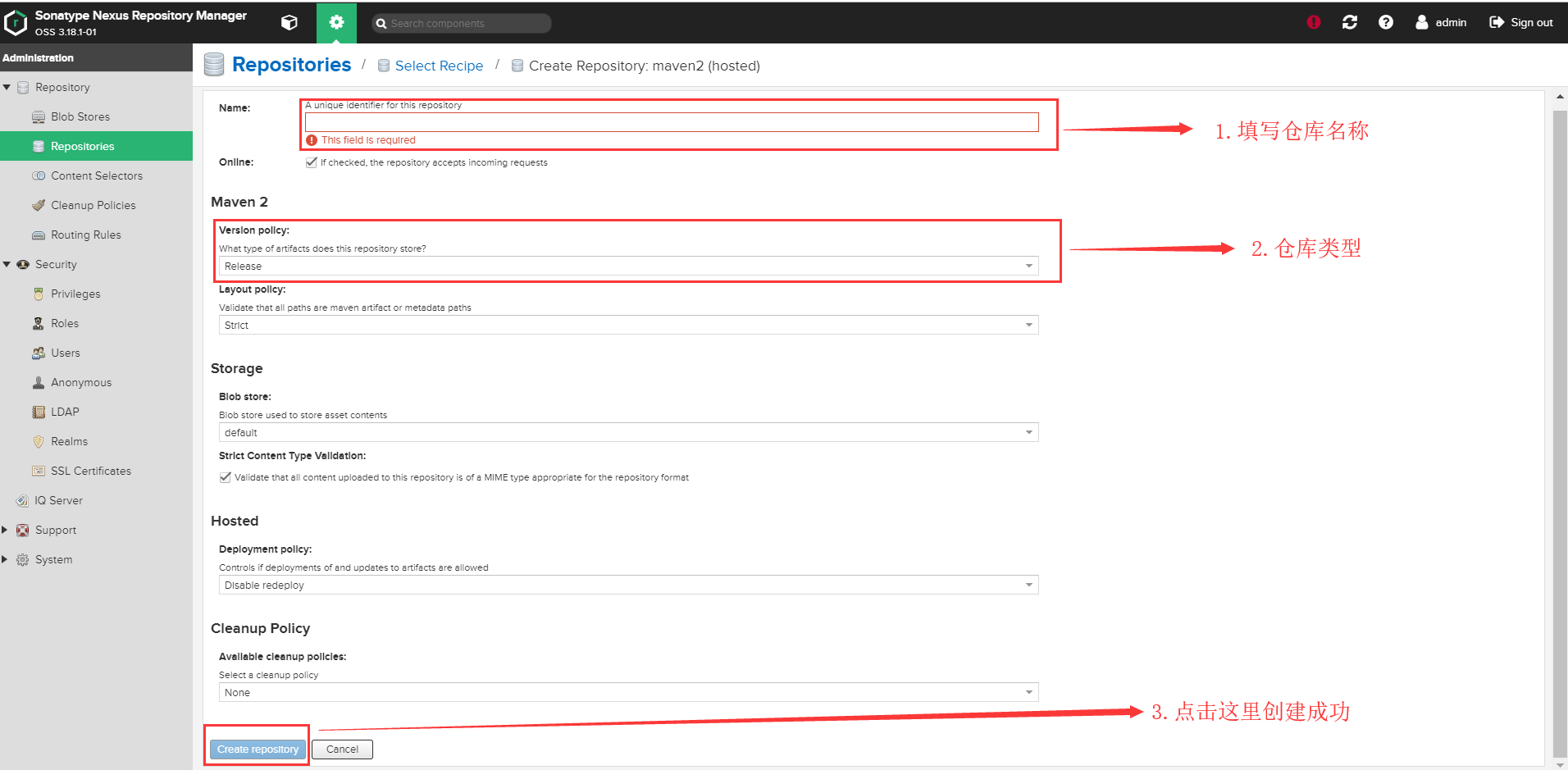Screen dimensions: 1568x770
Task: Toggle Strict Content Type Validation checkbox
Action: tap(226, 477)
